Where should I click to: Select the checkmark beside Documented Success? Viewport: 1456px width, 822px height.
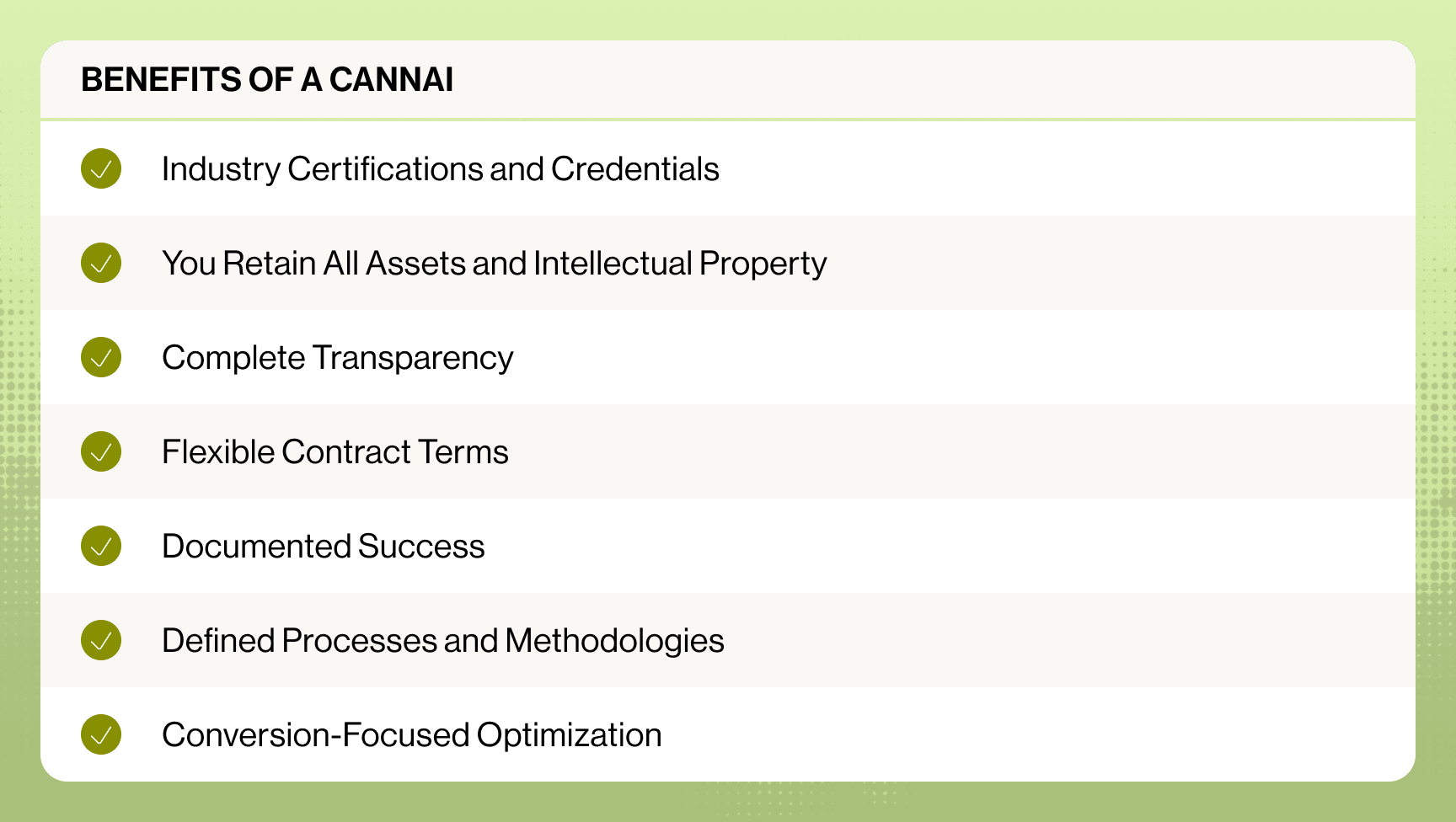101,546
